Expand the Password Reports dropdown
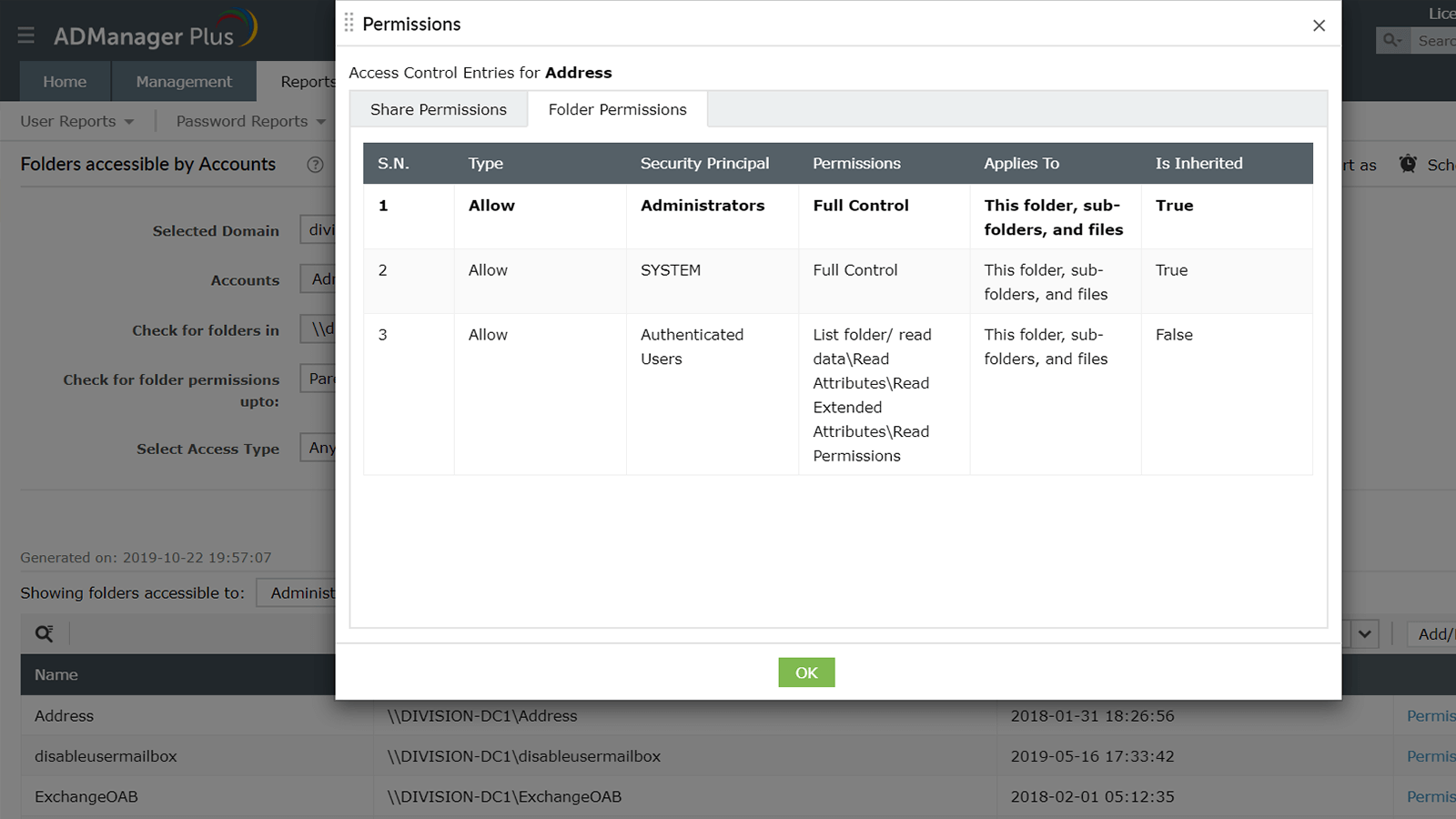Viewport: 1456px width, 819px height. [x=250, y=121]
